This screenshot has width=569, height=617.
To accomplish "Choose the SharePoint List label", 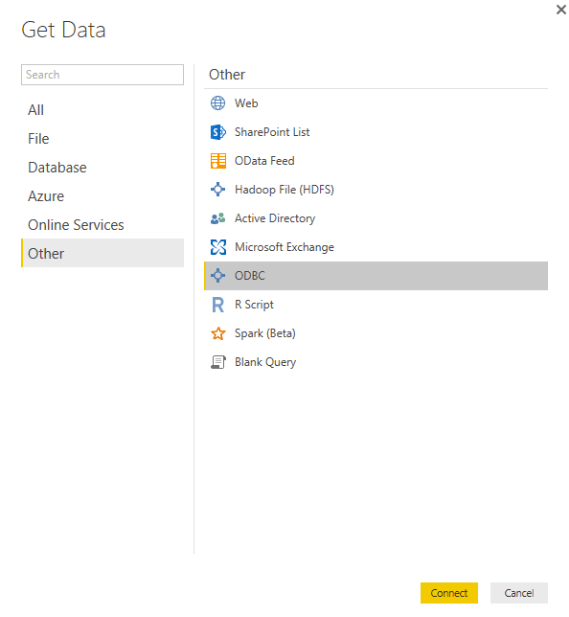I will click(x=272, y=132).
